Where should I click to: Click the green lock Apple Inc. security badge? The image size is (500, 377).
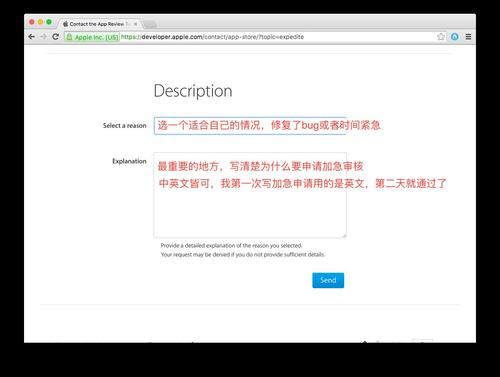point(92,37)
